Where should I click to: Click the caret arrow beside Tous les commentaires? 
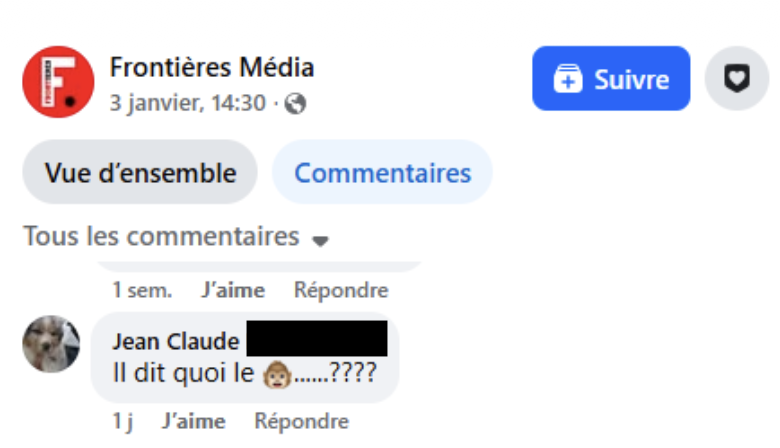point(320,240)
